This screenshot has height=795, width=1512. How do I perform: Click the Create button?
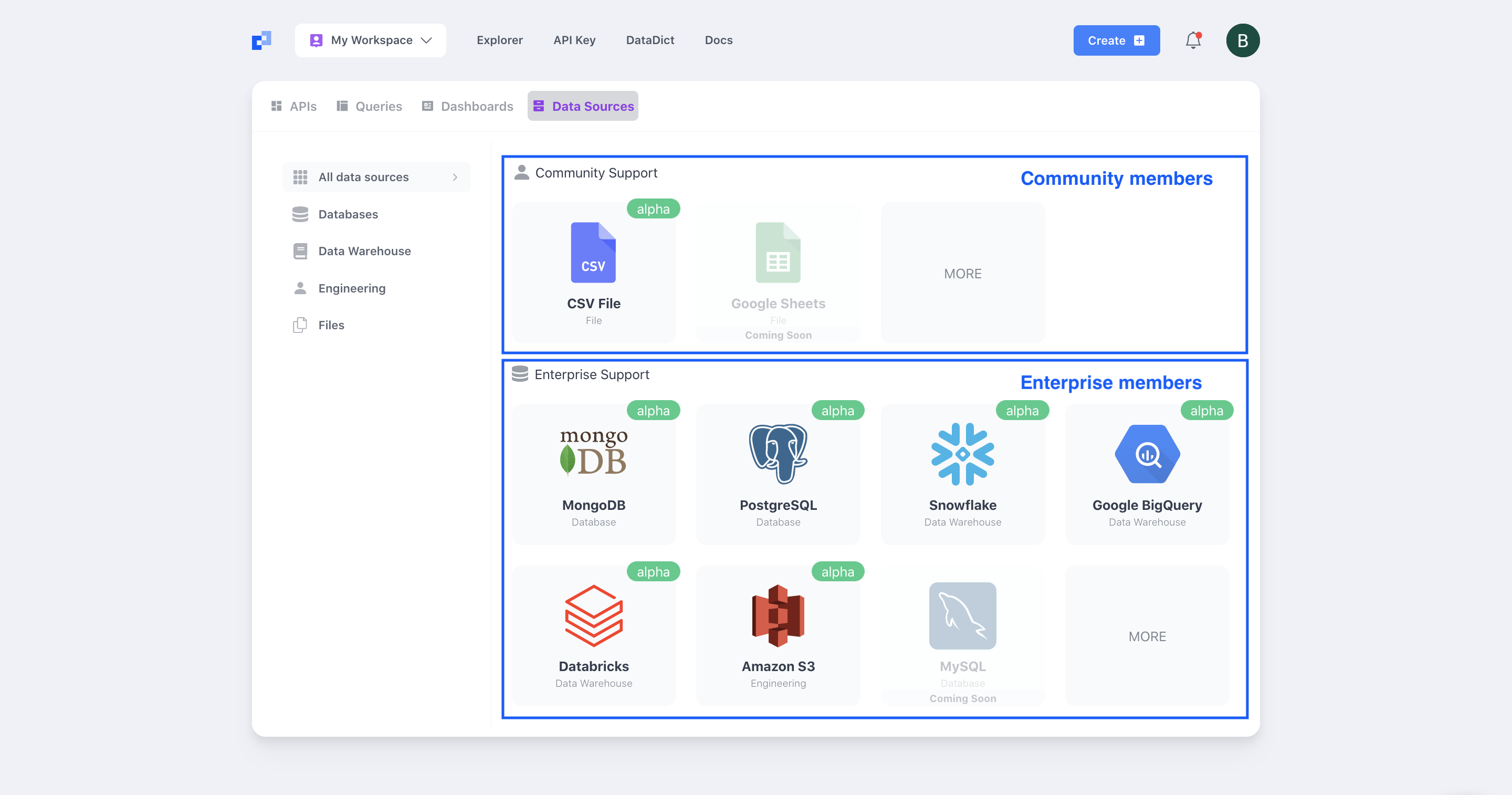point(1116,40)
